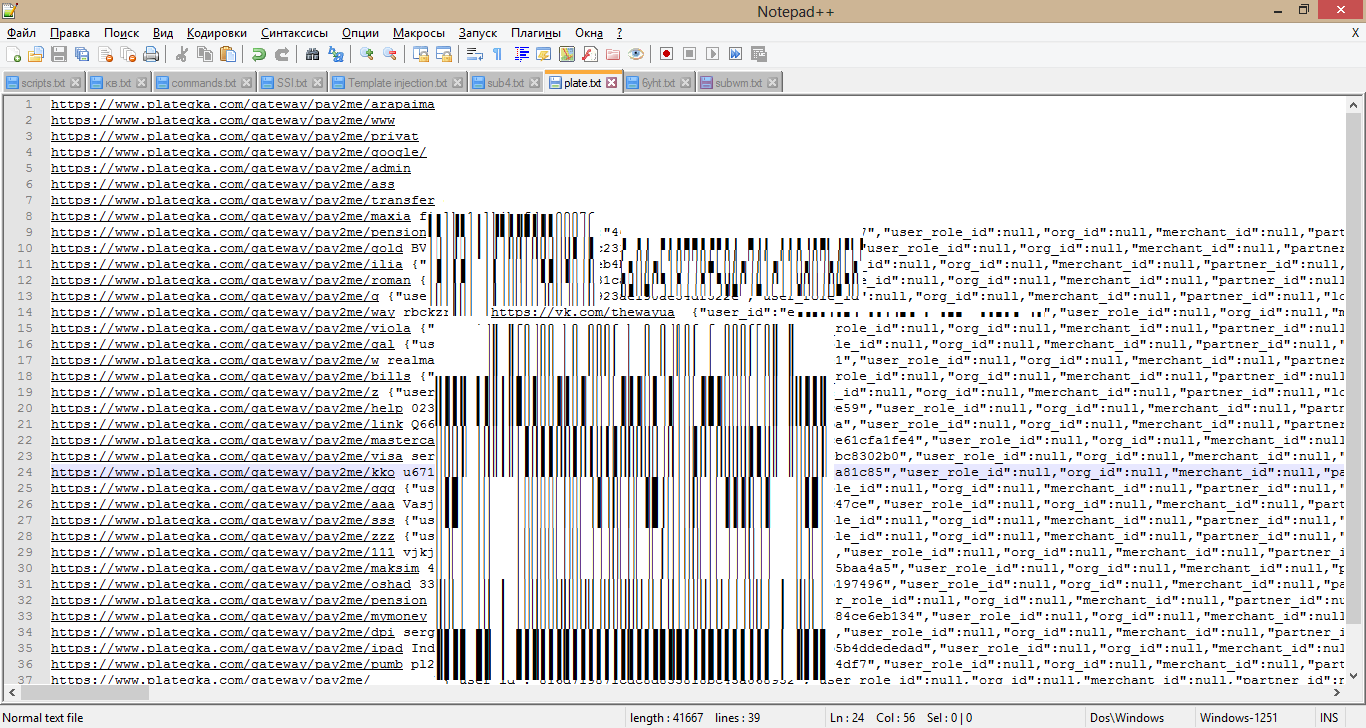Open the Function List panel icon
Image resolution: width=1366 pixels, height=728 pixels.
click(590, 54)
